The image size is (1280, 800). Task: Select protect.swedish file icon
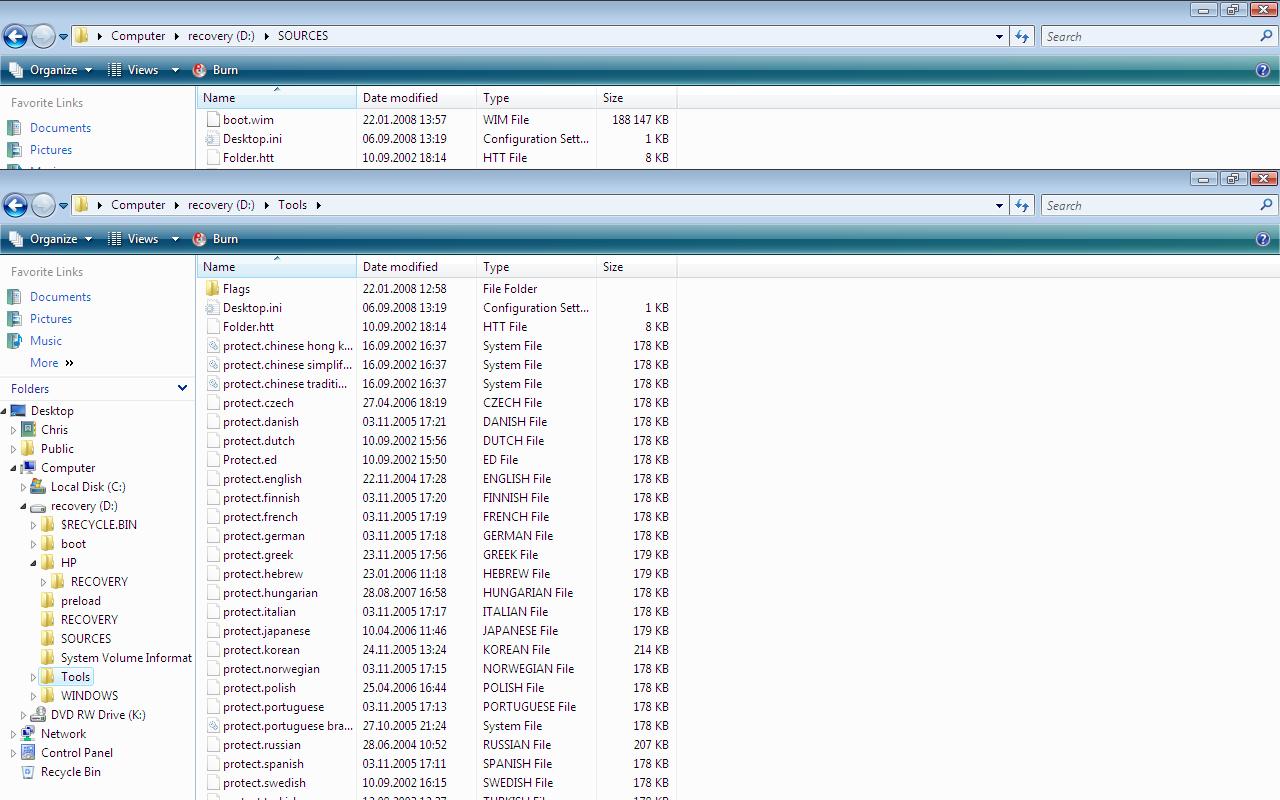point(212,783)
